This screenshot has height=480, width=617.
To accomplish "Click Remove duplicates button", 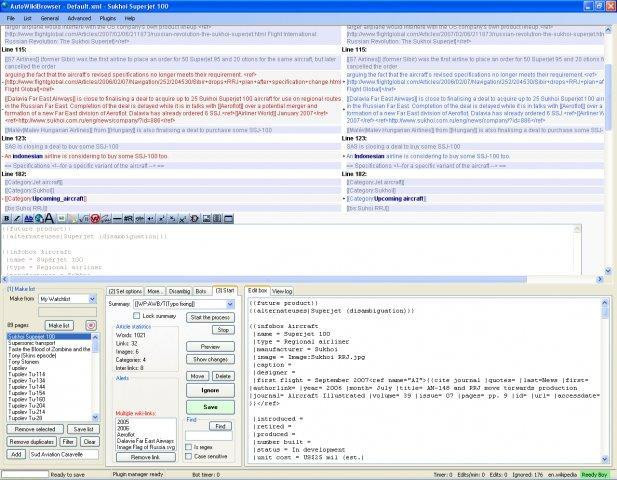I will 31,442.
